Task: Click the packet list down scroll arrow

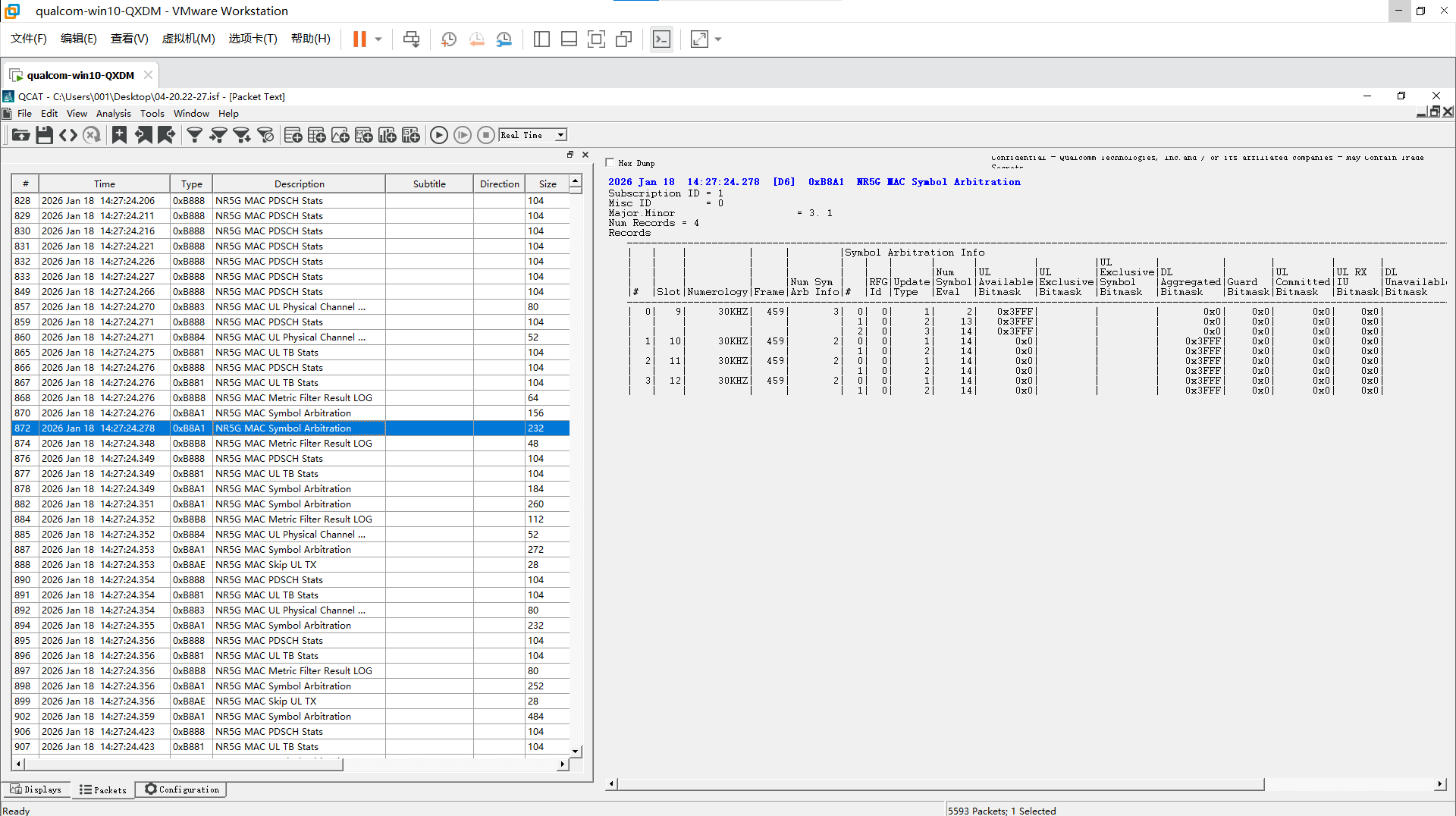Action: [x=576, y=751]
